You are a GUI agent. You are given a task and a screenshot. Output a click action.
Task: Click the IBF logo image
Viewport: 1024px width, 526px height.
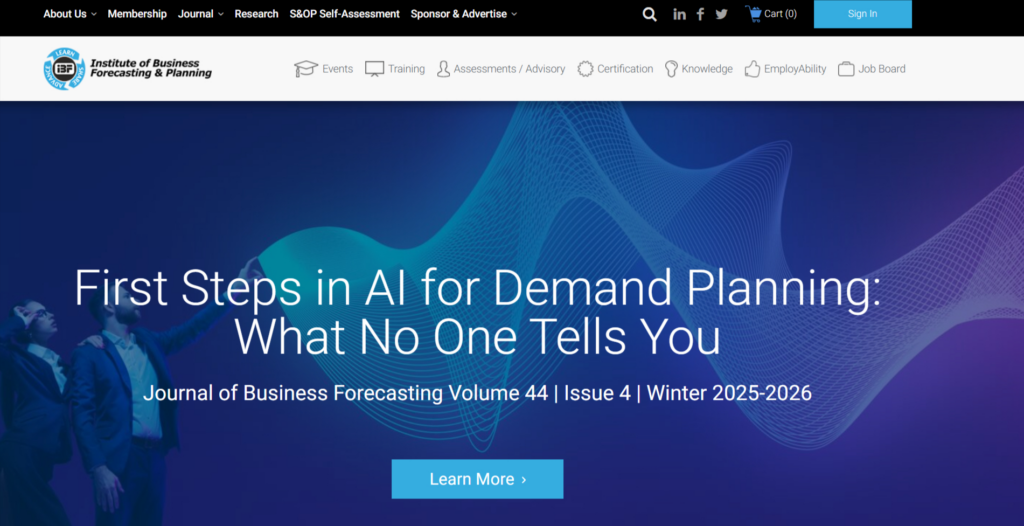tap(64, 68)
